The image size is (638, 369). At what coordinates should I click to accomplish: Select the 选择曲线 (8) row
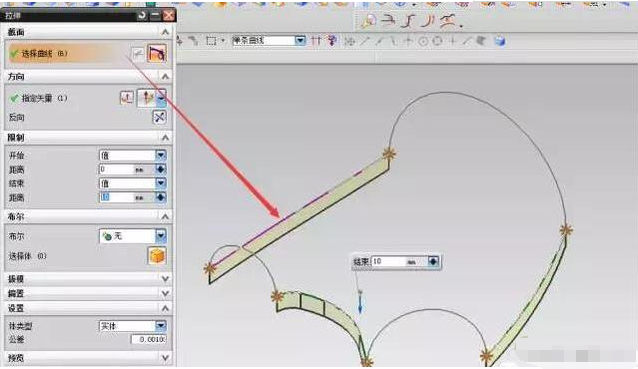(x=68, y=54)
